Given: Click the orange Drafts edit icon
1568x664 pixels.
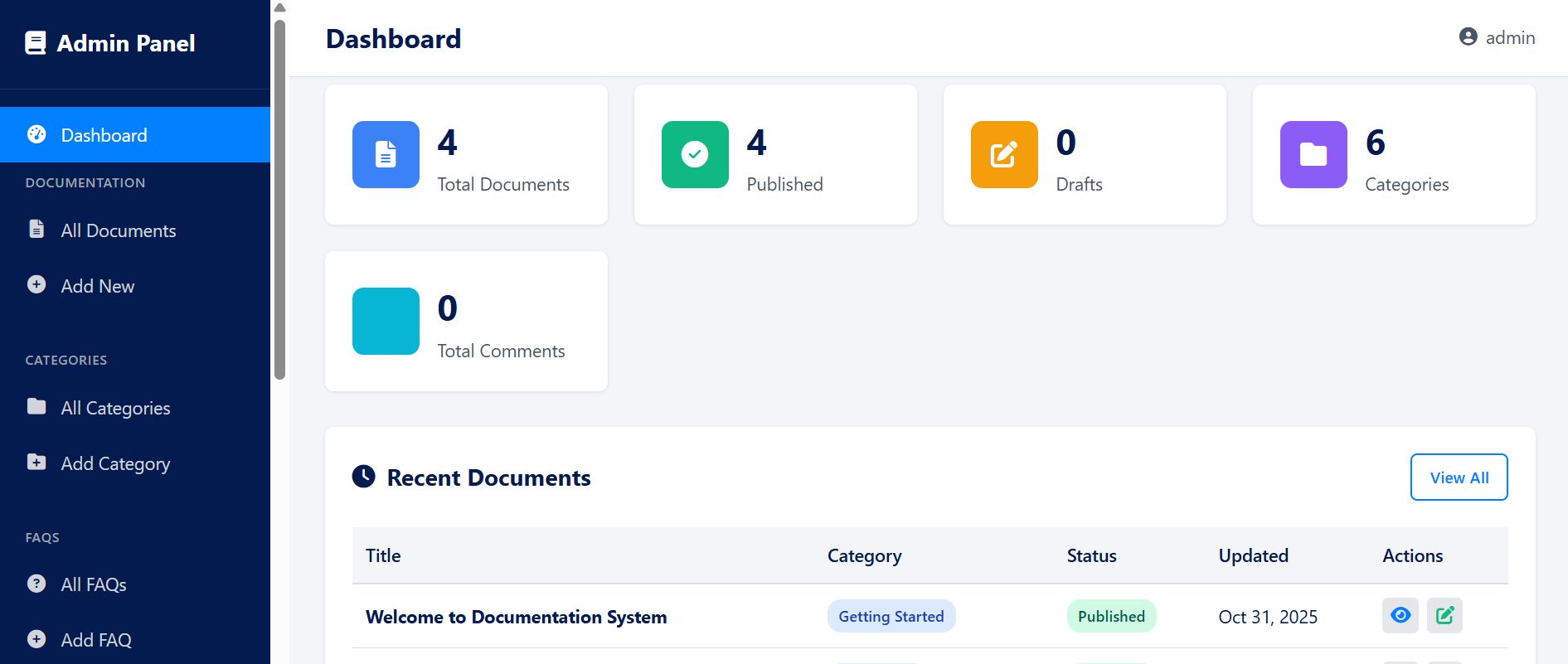Looking at the screenshot, I should pos(1004,155).
